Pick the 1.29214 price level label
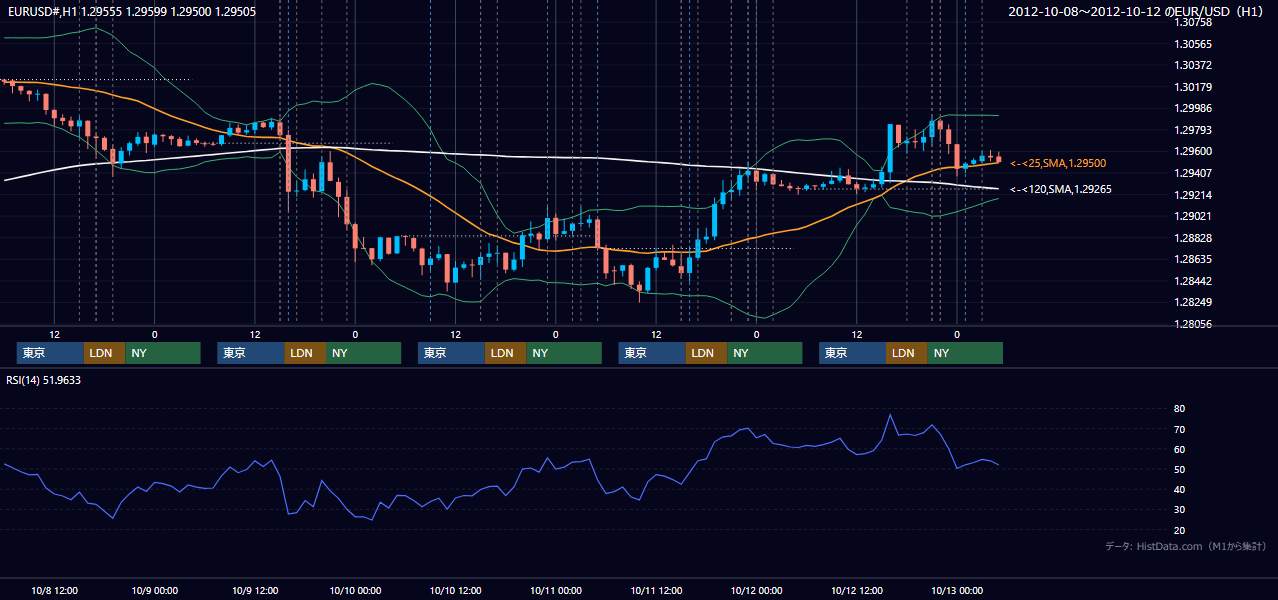Screen dimensions: 1278x600 tap(1193, 195)
